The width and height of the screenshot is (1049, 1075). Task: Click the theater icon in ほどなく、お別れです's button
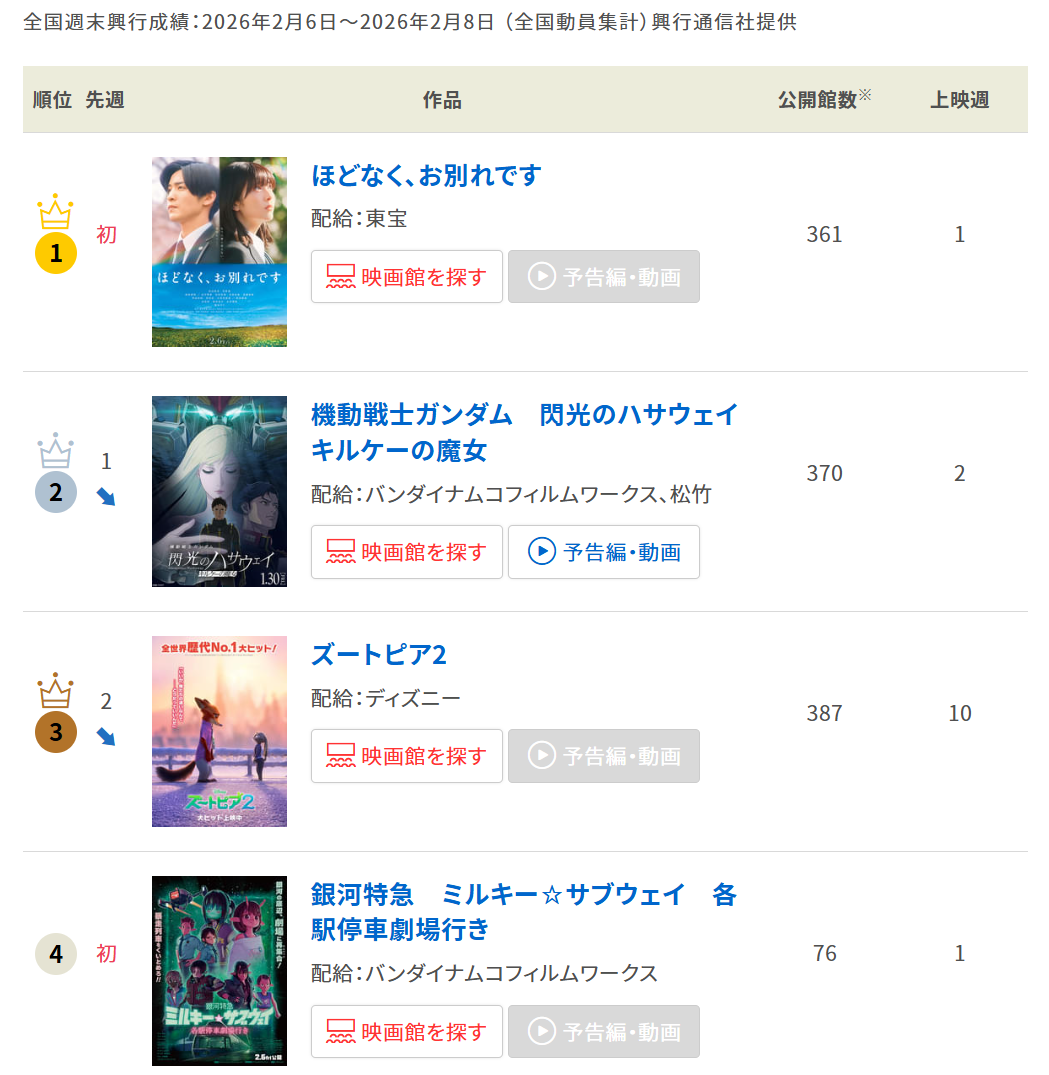pyautogui.click(x=342, y=277)
